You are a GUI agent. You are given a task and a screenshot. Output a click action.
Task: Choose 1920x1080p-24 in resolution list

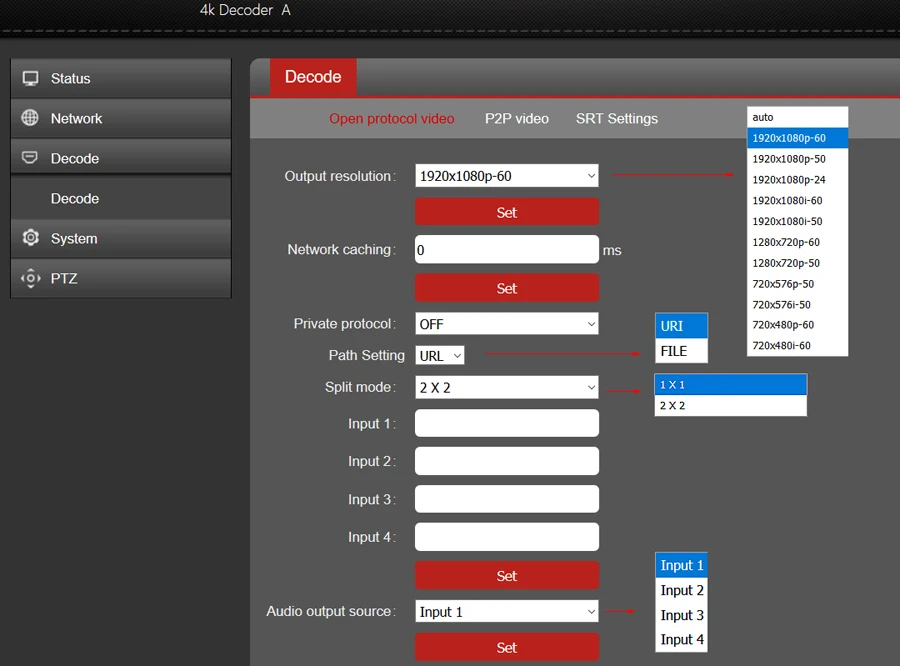coord(797,180)
